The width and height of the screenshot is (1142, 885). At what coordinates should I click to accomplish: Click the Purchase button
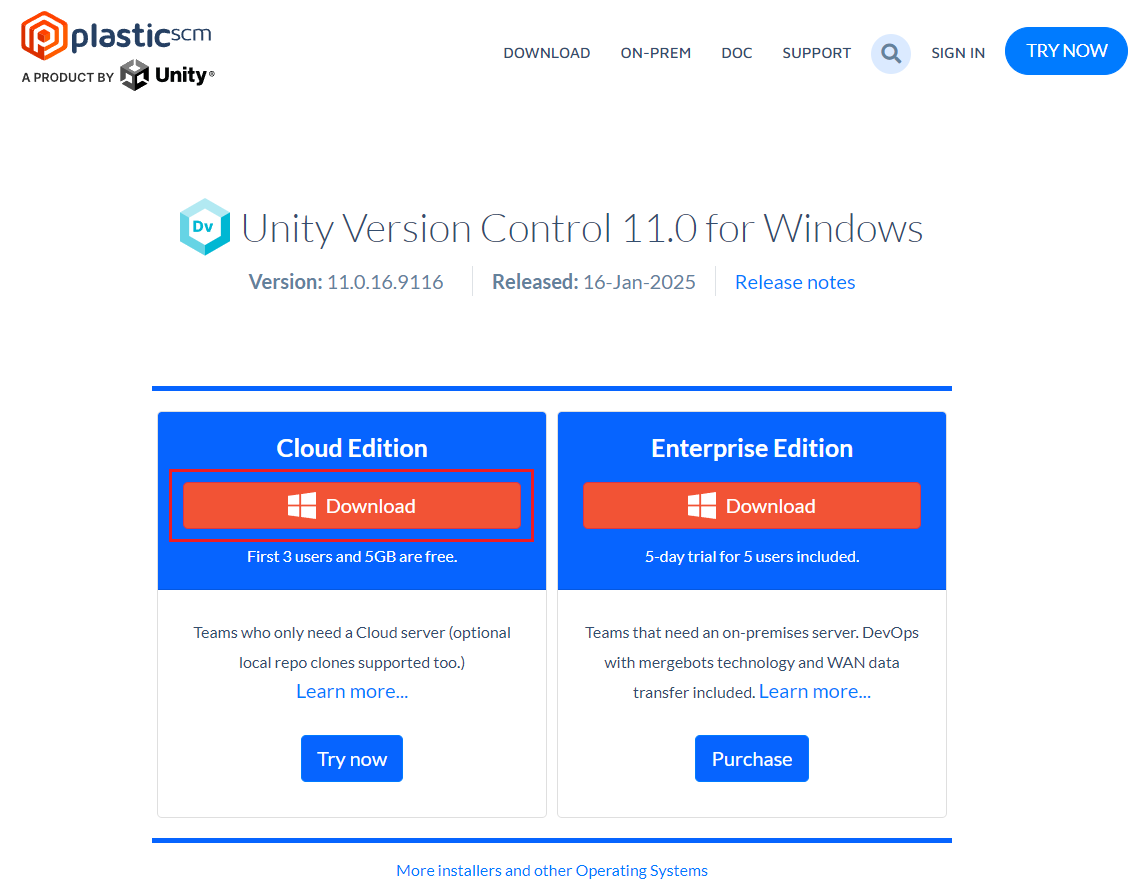752,758
